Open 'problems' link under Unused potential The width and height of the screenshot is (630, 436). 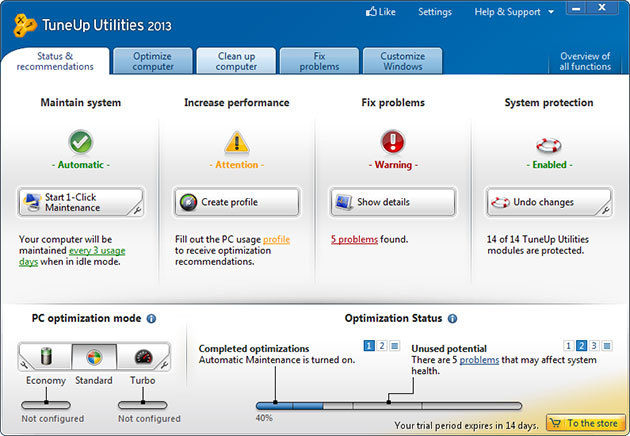click(x=479, y=360)
